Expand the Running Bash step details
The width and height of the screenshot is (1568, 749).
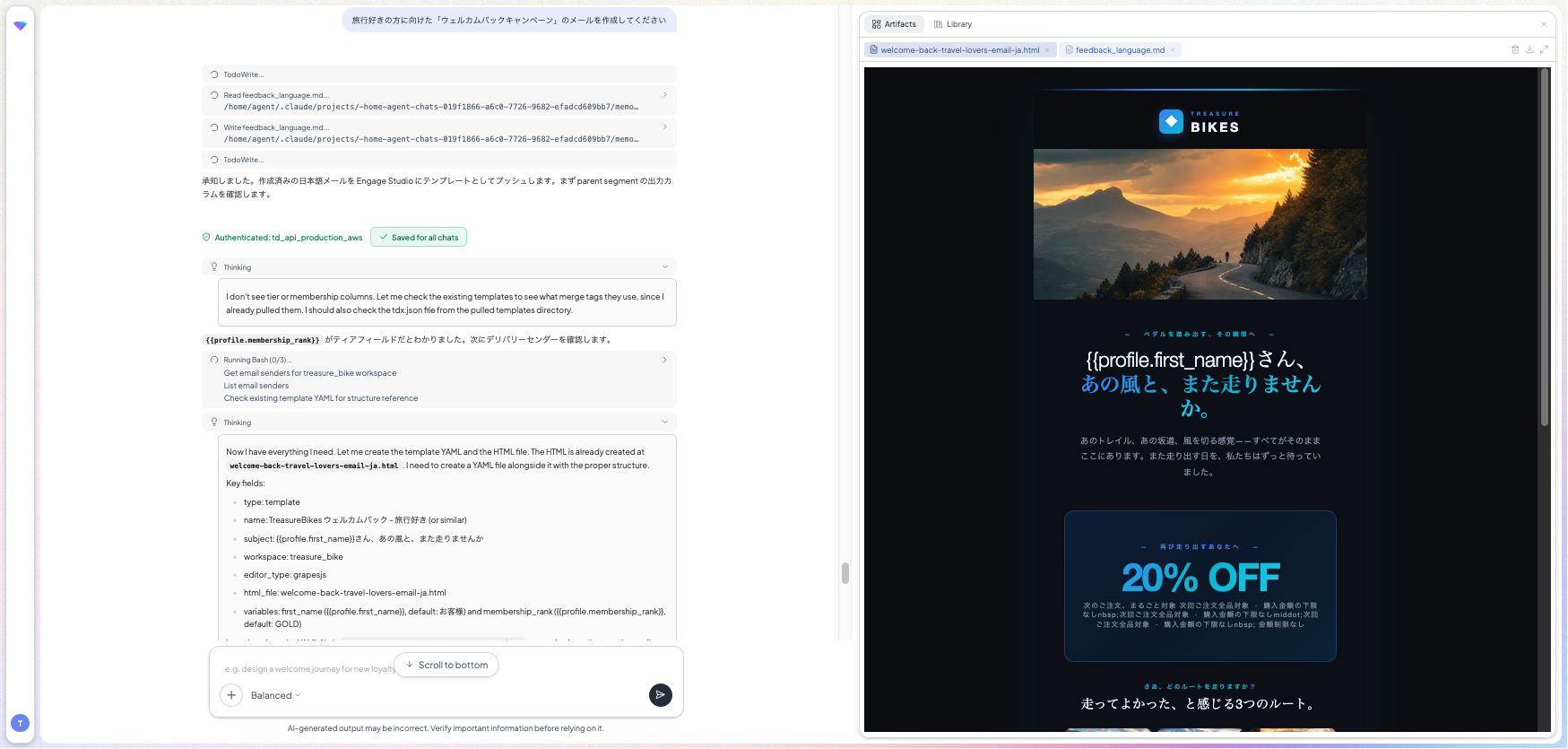point(664,360)
